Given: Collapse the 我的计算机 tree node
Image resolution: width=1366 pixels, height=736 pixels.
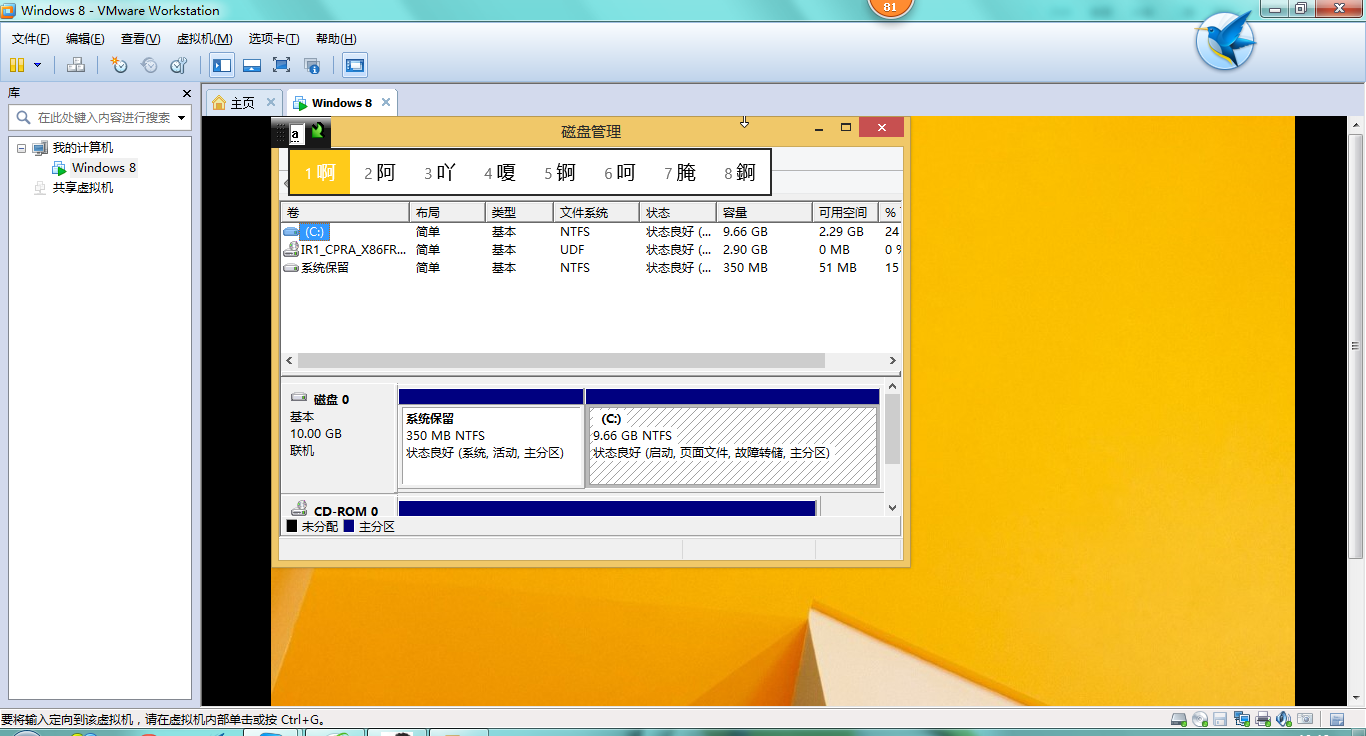Looking at the screenshot, I should (21, 148).
